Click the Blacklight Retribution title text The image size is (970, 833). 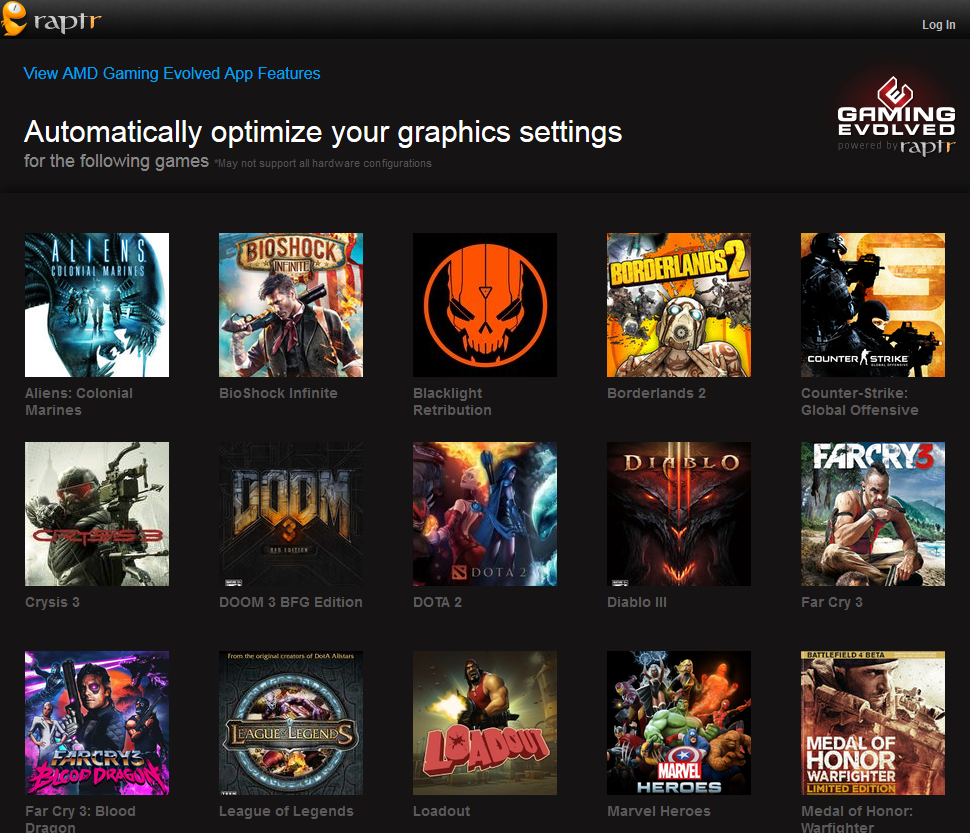(452, 402)
